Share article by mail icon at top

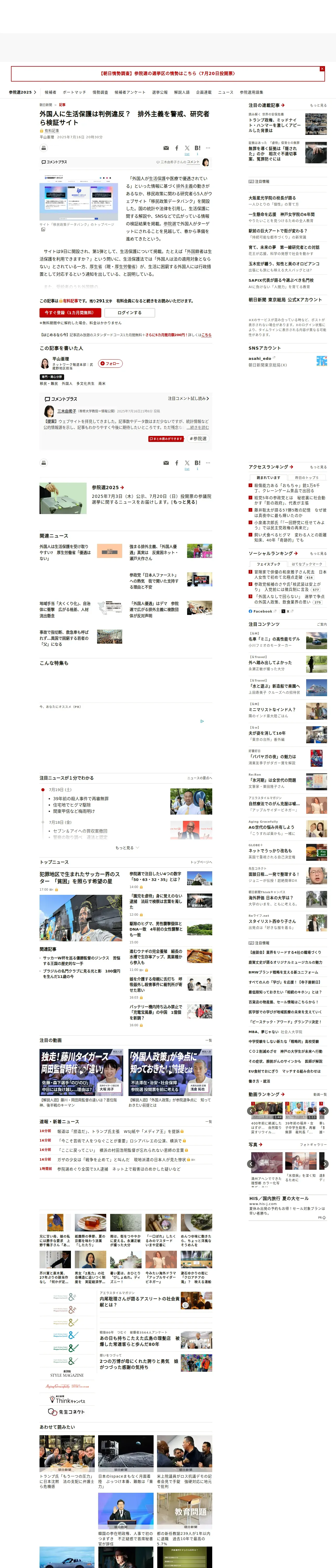[x=166, y=148]
